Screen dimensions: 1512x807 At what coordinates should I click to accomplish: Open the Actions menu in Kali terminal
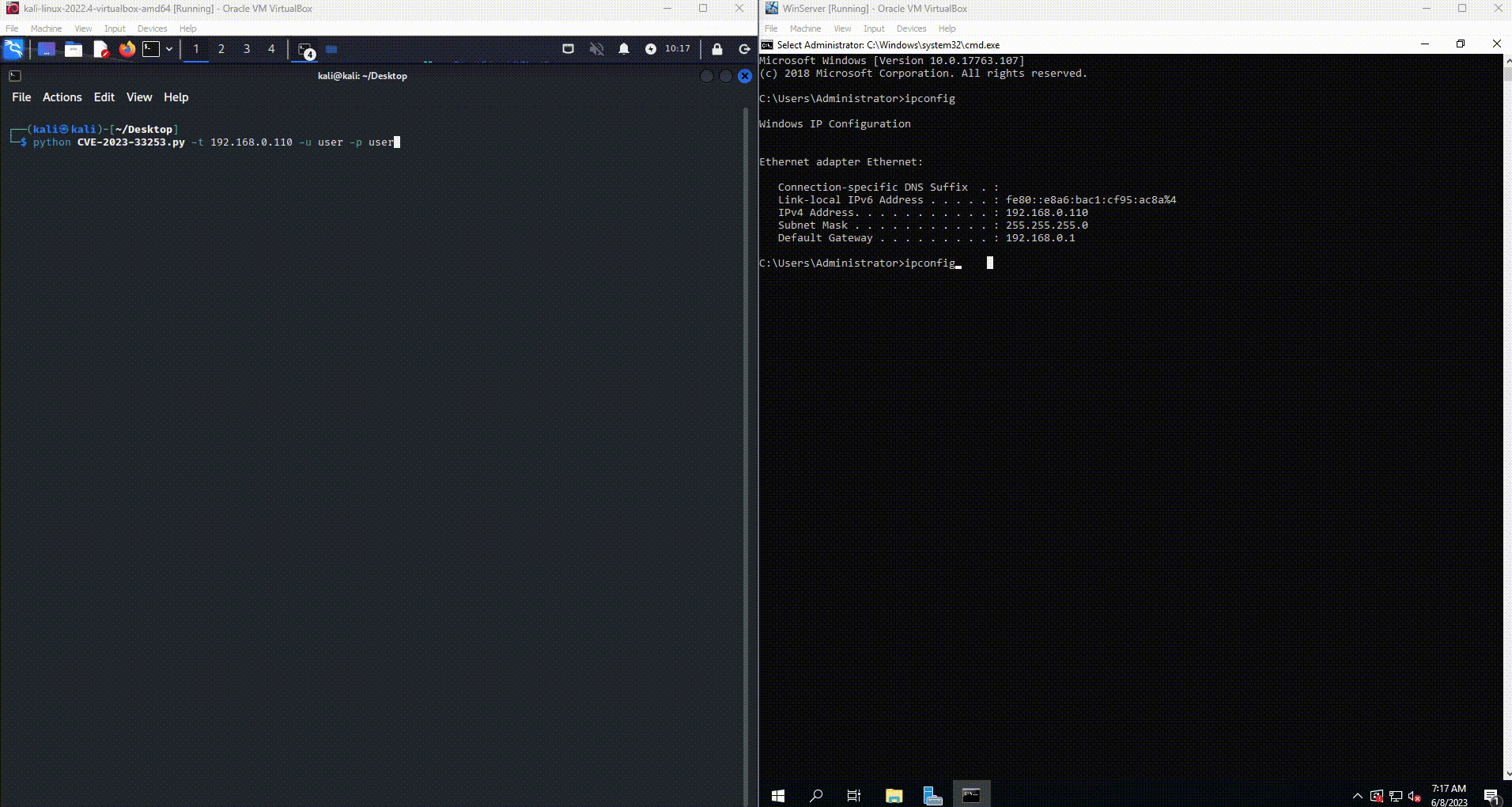click(x=62, y=97)
